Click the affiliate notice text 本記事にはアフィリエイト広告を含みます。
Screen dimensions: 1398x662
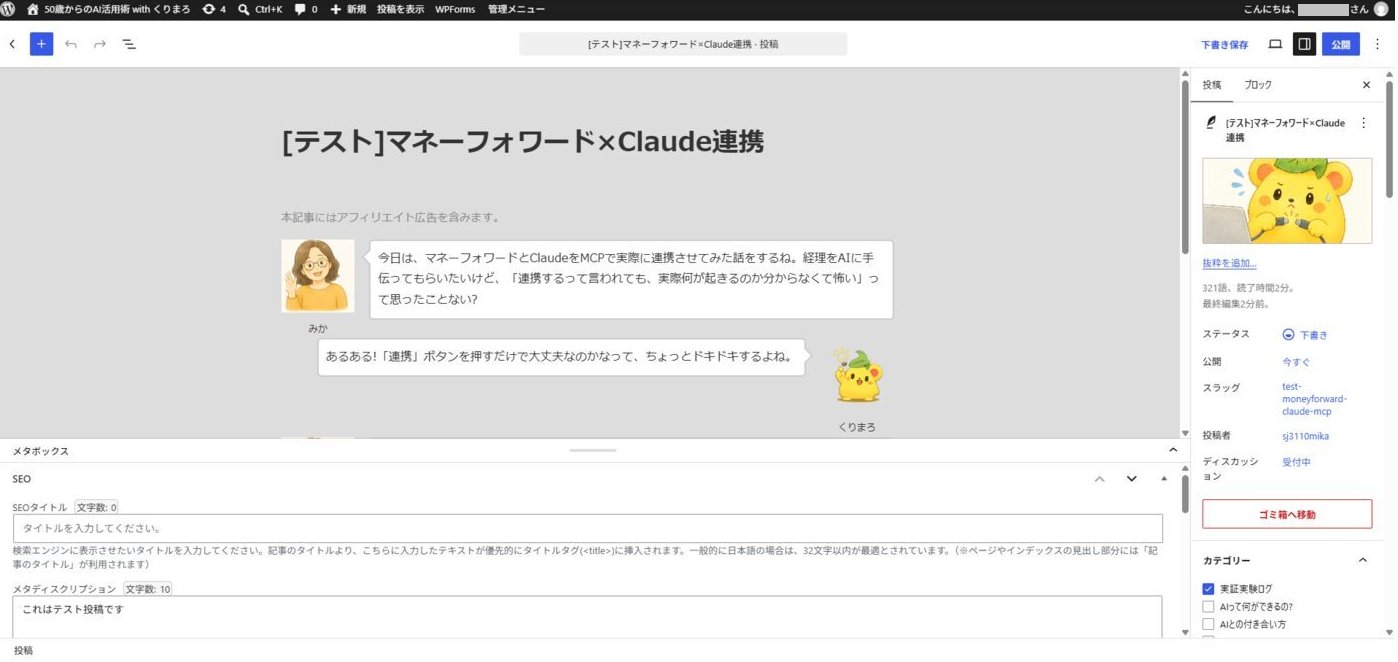coord(390,217)
